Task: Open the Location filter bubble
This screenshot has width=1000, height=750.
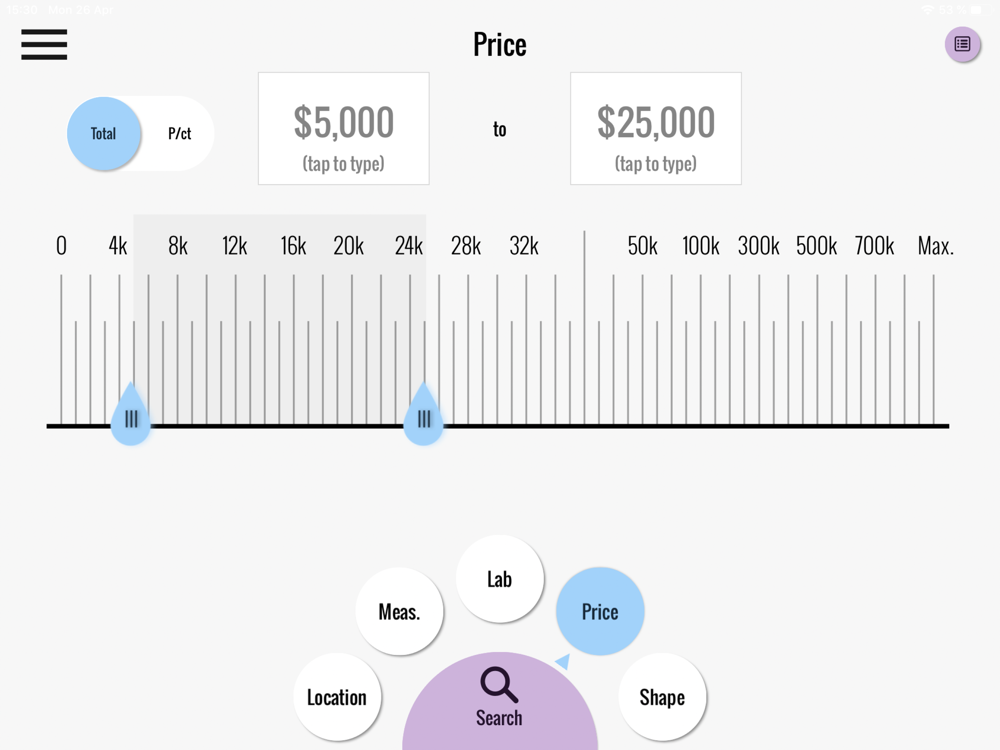Action: 337,697
